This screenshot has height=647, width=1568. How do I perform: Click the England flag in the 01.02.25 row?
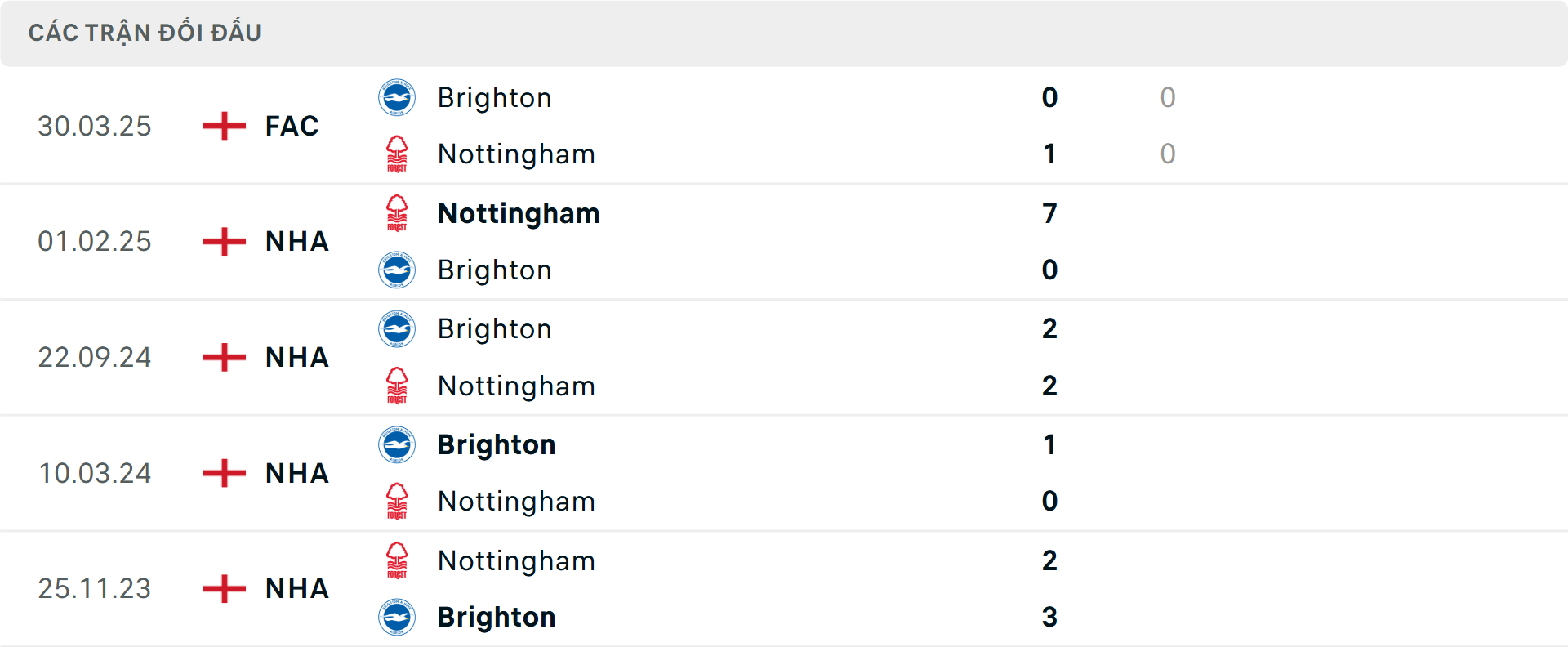click(223, 242)
